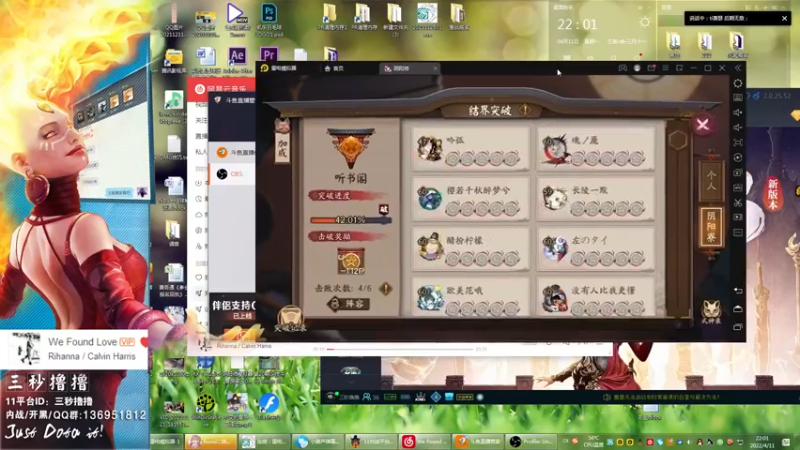Click the 击破奖励 reward chest

pos(351,261)
